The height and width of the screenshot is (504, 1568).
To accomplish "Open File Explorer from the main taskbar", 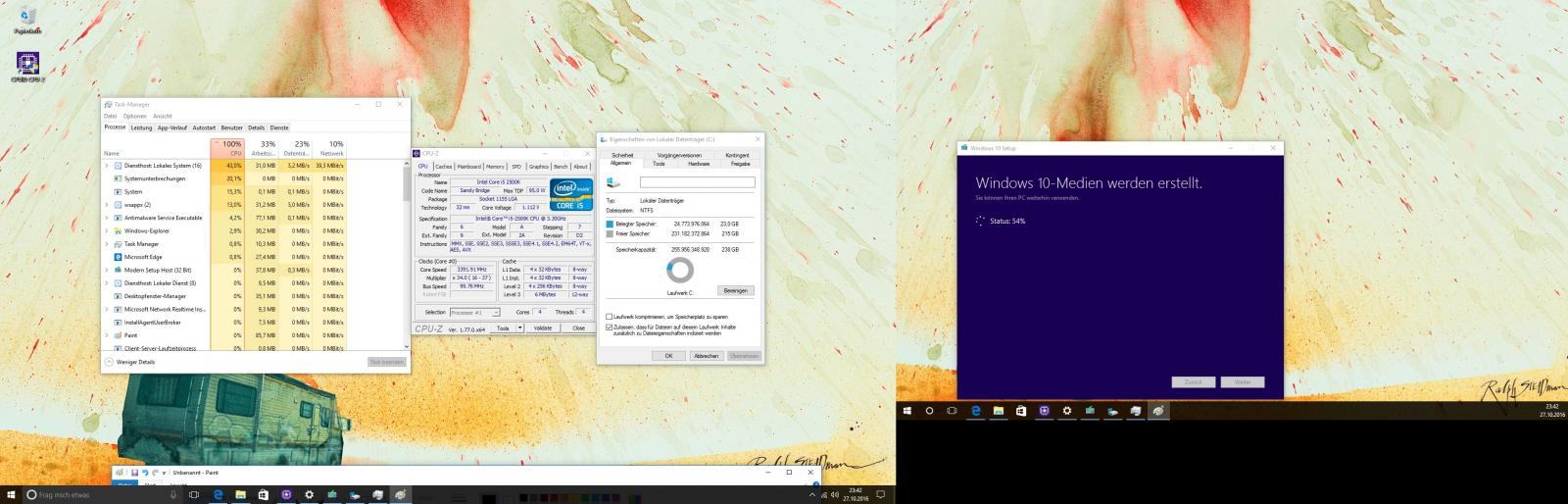I will [240, 495].
